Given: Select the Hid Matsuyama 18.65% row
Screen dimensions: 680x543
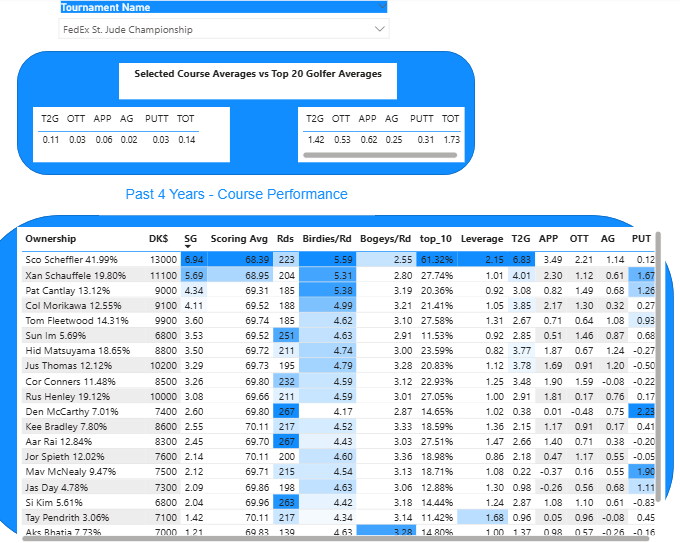Looking at the screenshot, I should tap(338, 351).
